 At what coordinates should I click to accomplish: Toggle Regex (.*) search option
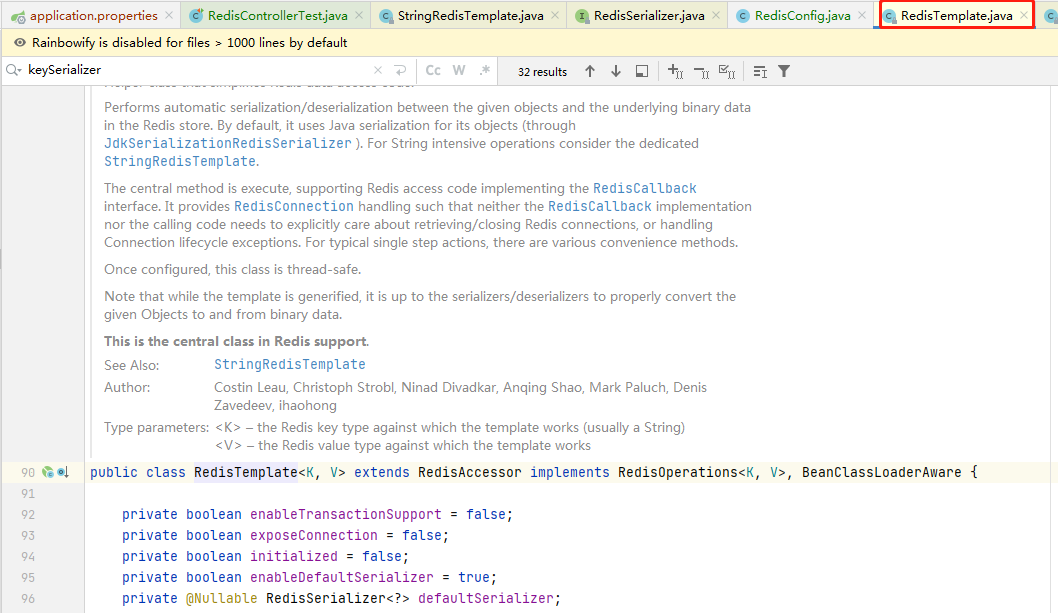485,71
